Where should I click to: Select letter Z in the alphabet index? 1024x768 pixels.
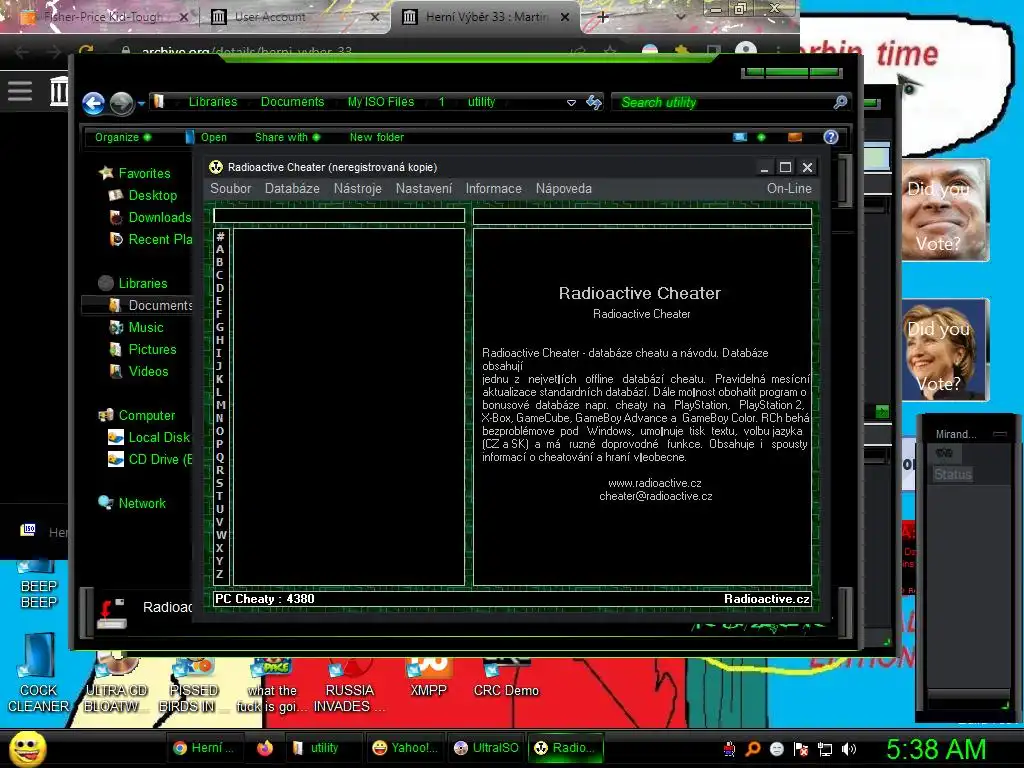point(220,574)
